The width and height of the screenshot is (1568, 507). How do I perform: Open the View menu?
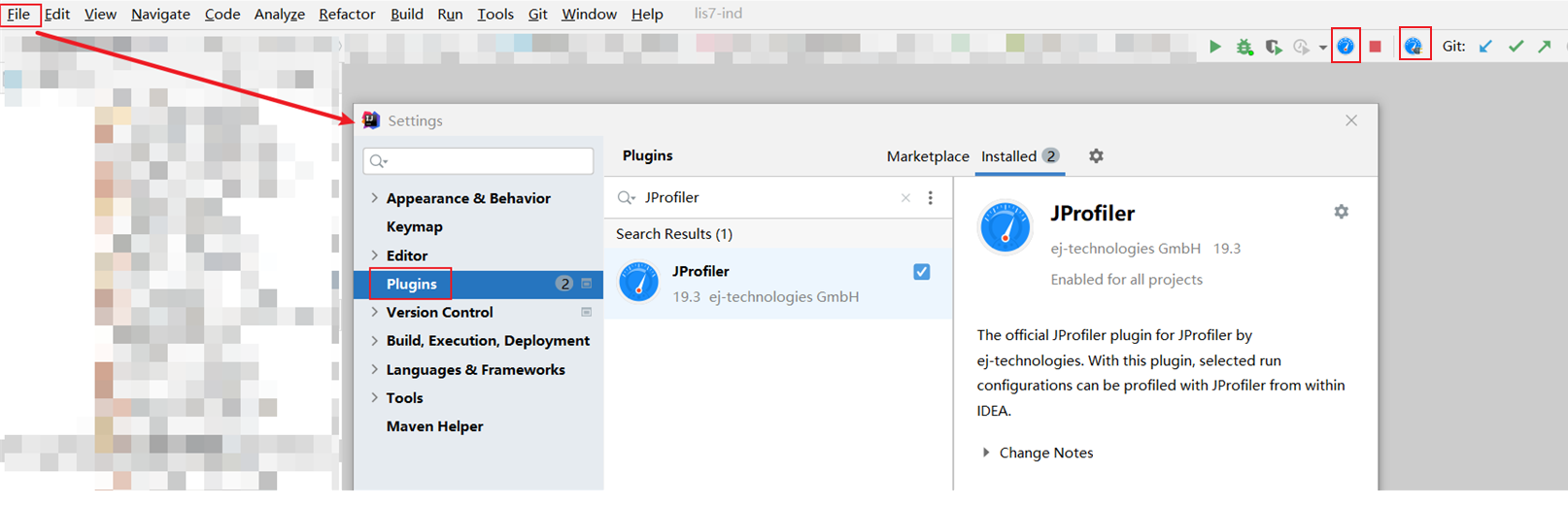[x=100, y=14]
